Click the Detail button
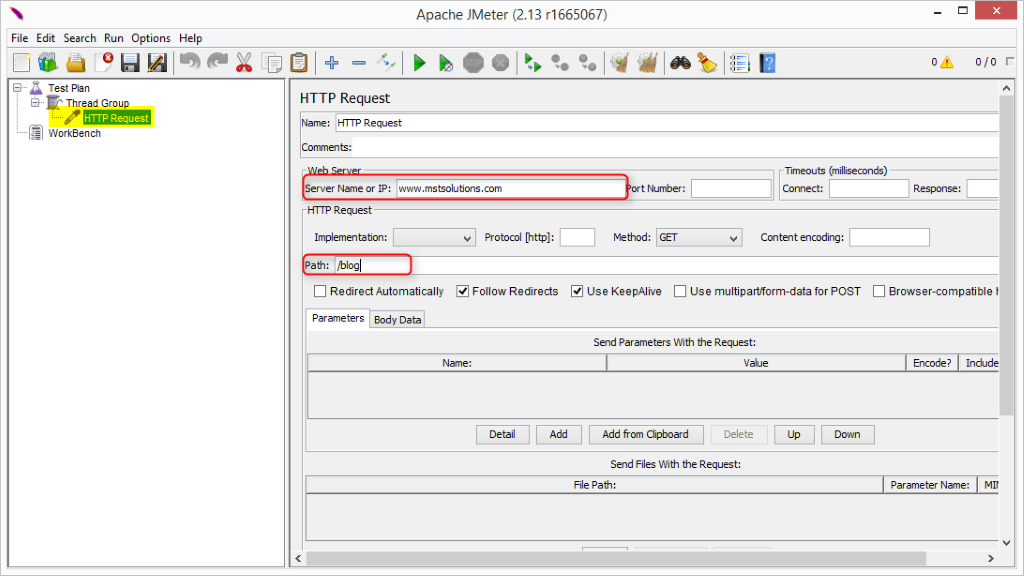The height and width of the screenshot is (576, 1024). pyautogui.click(x=502, y=434)
